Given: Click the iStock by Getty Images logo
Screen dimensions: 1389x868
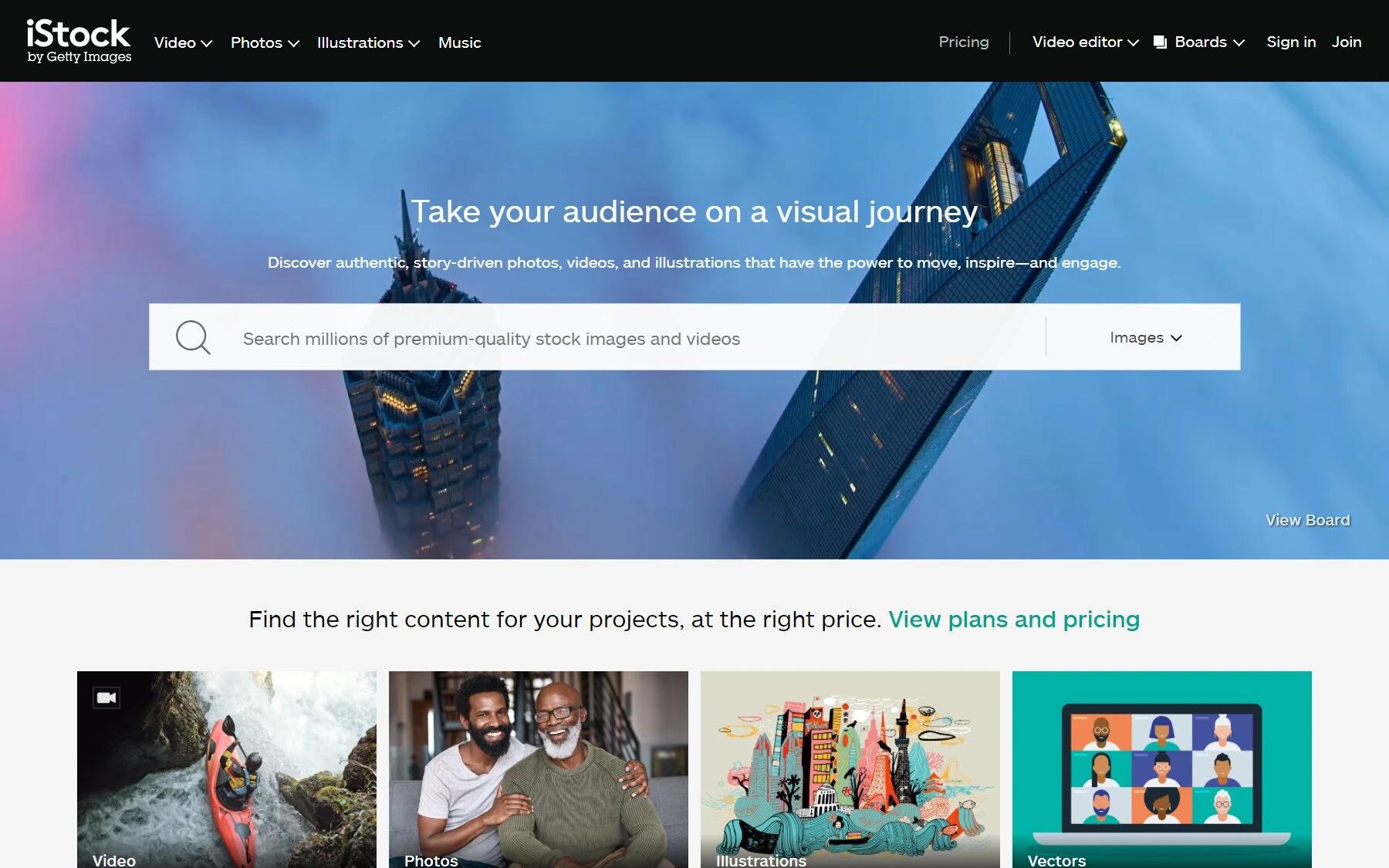Looking at the screenshot, I should (79, 41).
